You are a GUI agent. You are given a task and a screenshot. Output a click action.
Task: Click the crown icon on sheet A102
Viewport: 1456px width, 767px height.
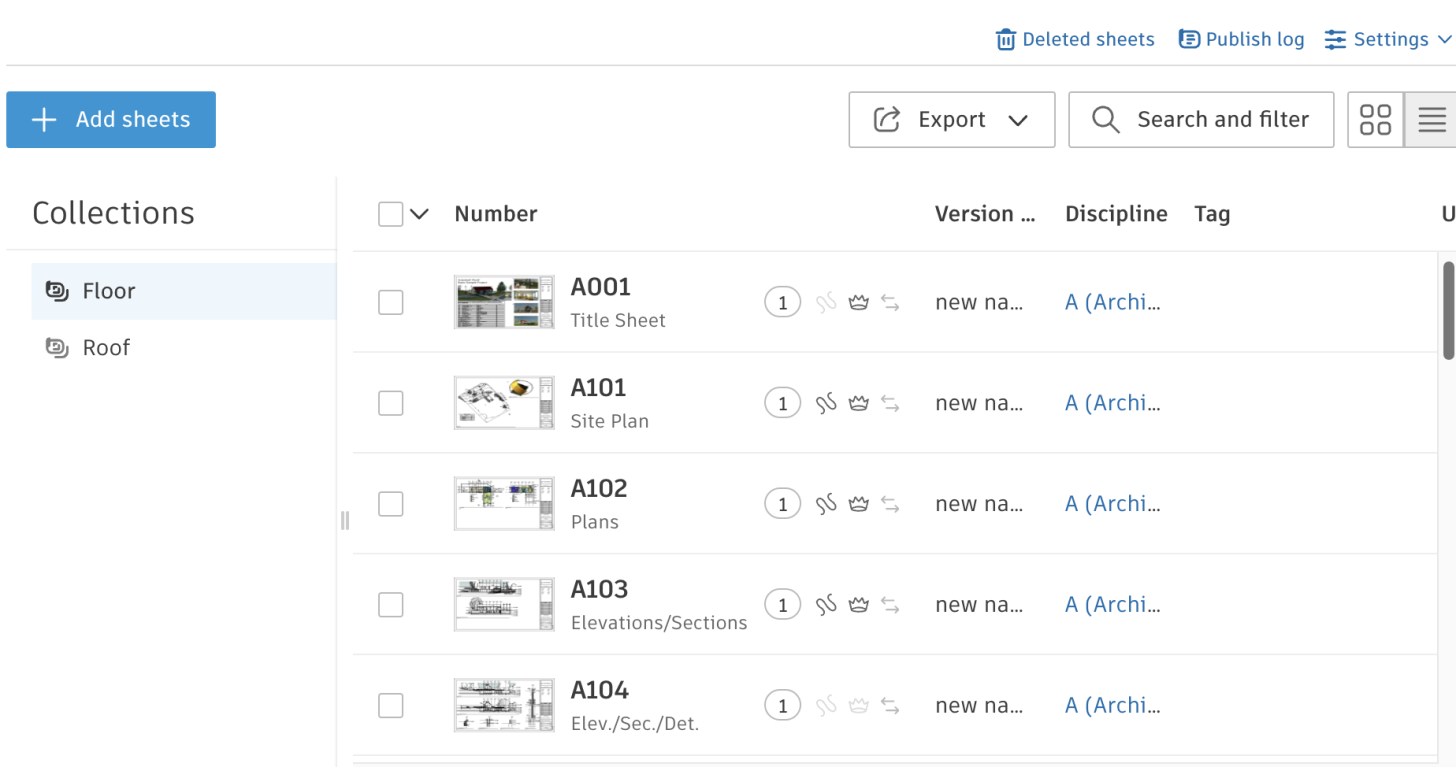tap(858, 503)
